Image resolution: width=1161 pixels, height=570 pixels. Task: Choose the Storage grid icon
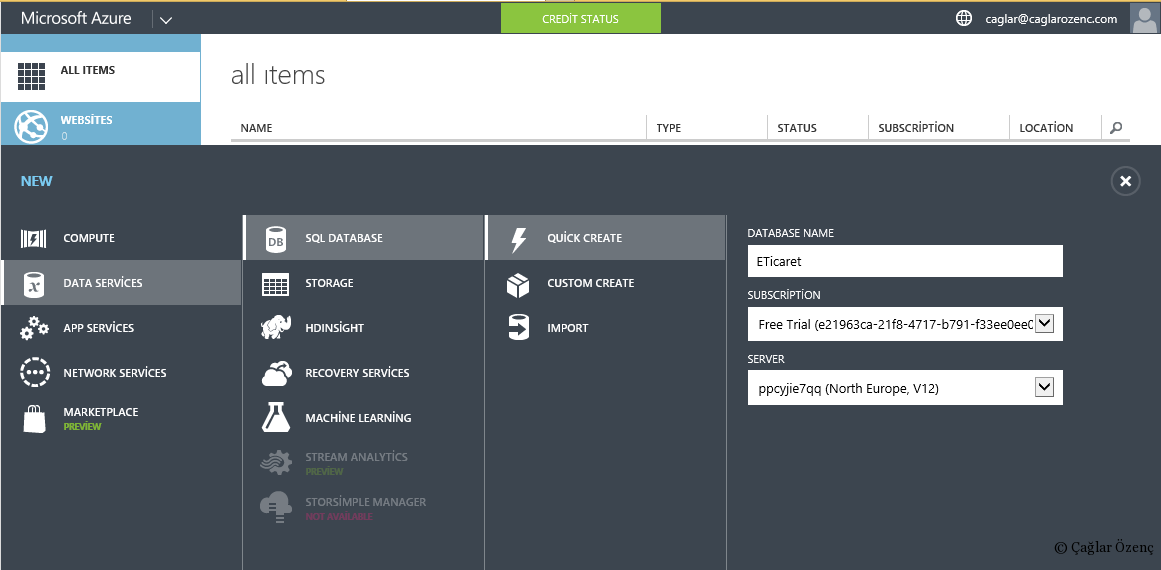(275, 284)
